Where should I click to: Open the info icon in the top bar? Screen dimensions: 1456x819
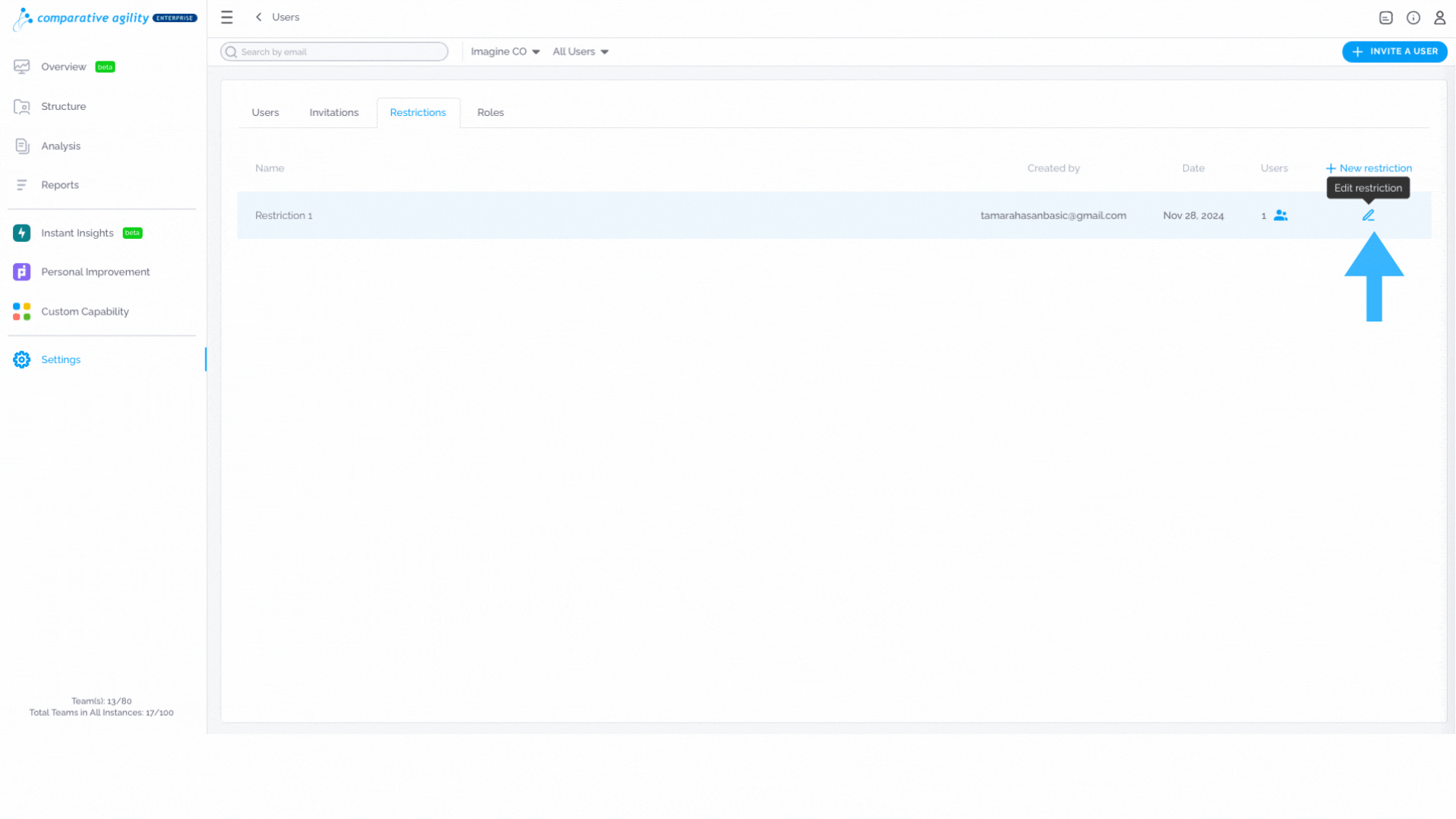[1413, 17]
